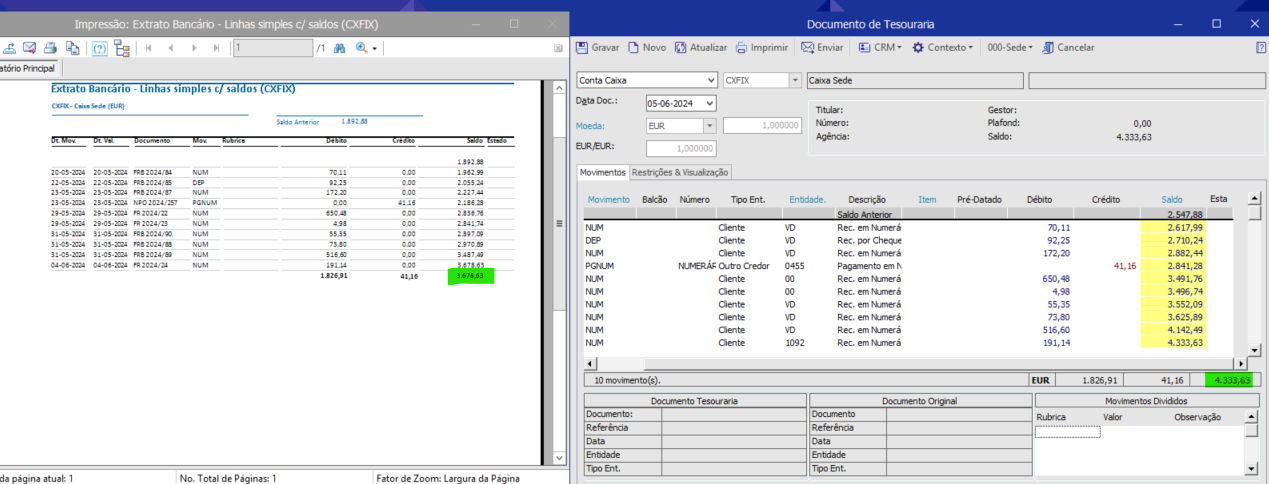1269x484 pixels.
Task: Sort grid by Saldo column header
Action: (x=1171, y=200)
